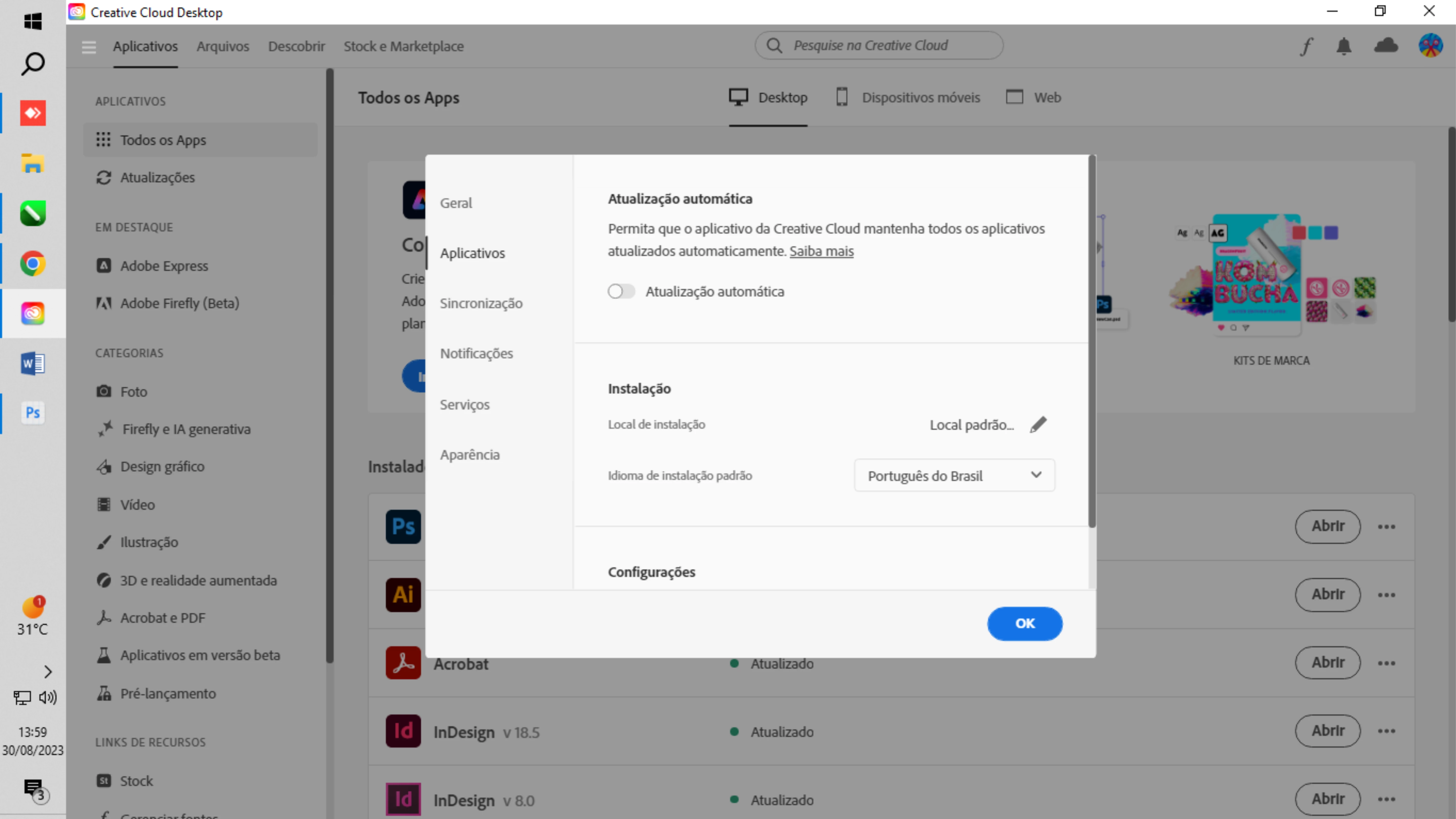
Task: Open the notifications bell icon
Action: [1343, 46]
